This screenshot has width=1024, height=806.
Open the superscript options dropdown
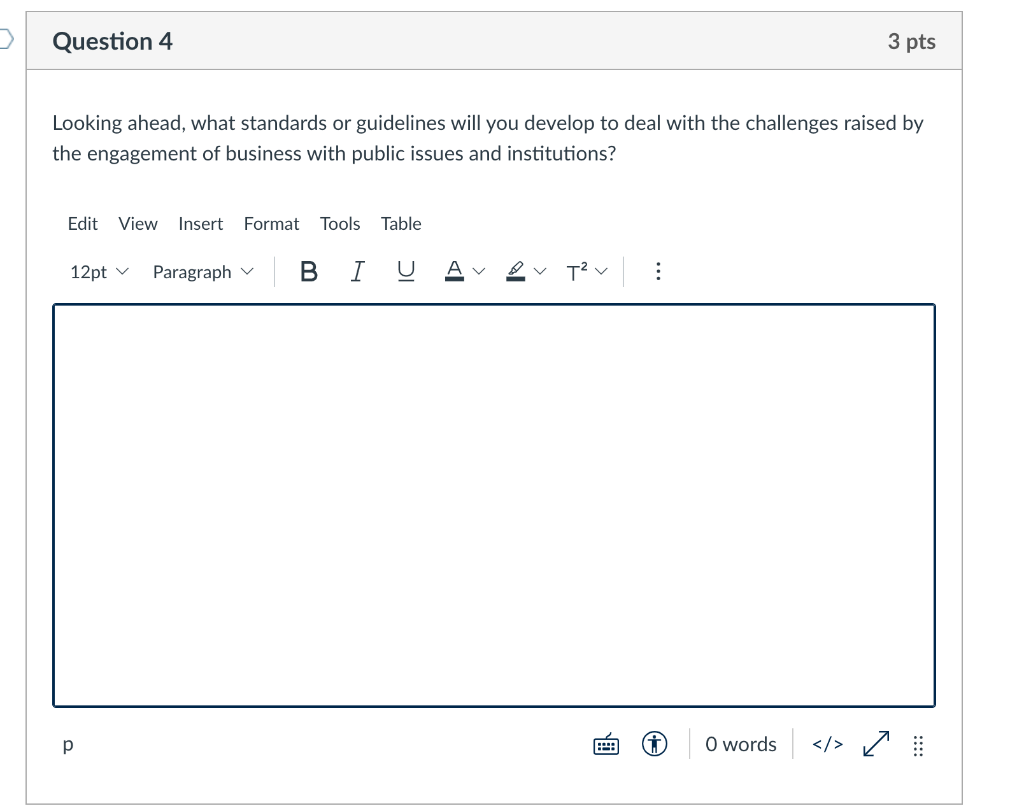click(602, 271)
